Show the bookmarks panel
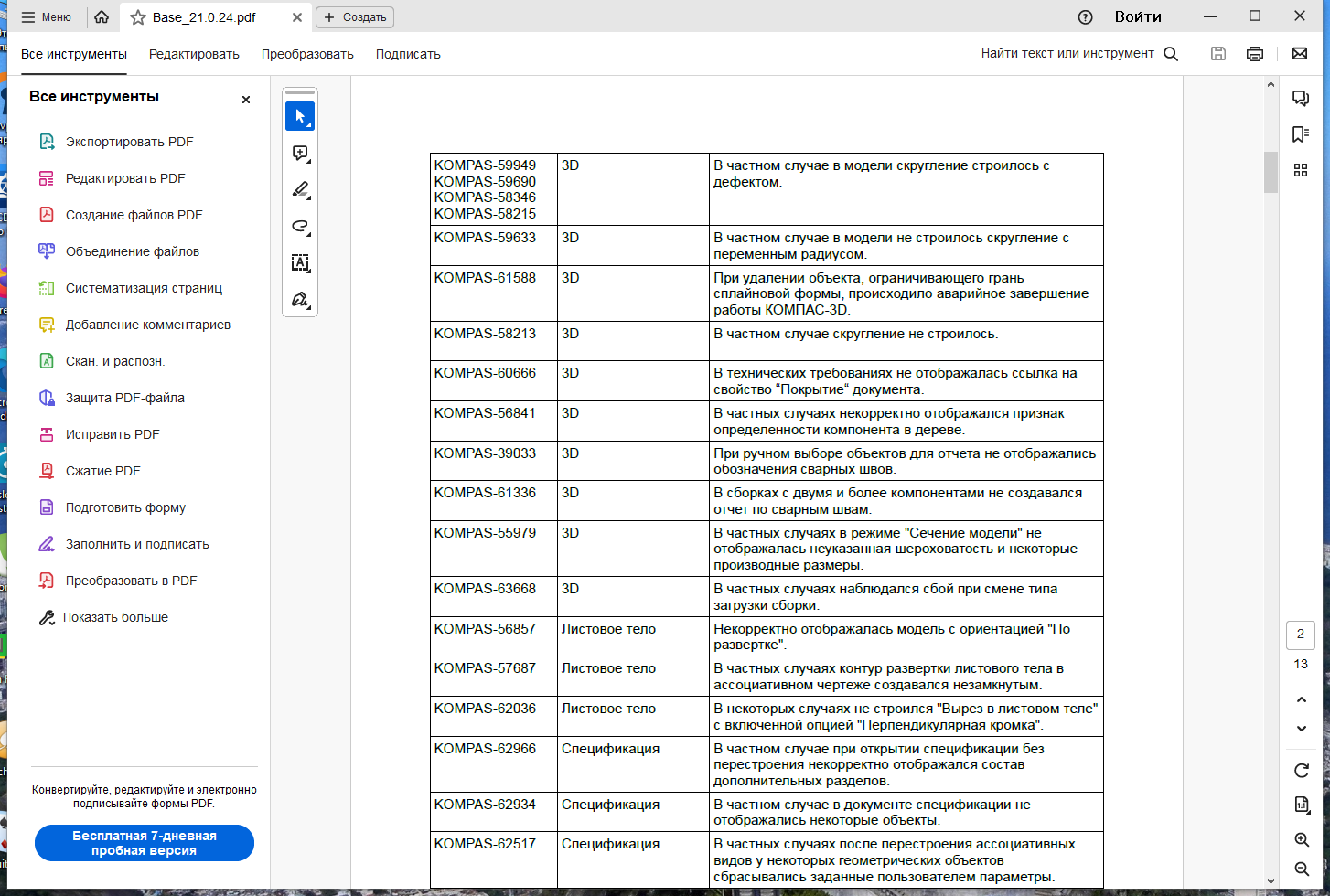 1300,134
